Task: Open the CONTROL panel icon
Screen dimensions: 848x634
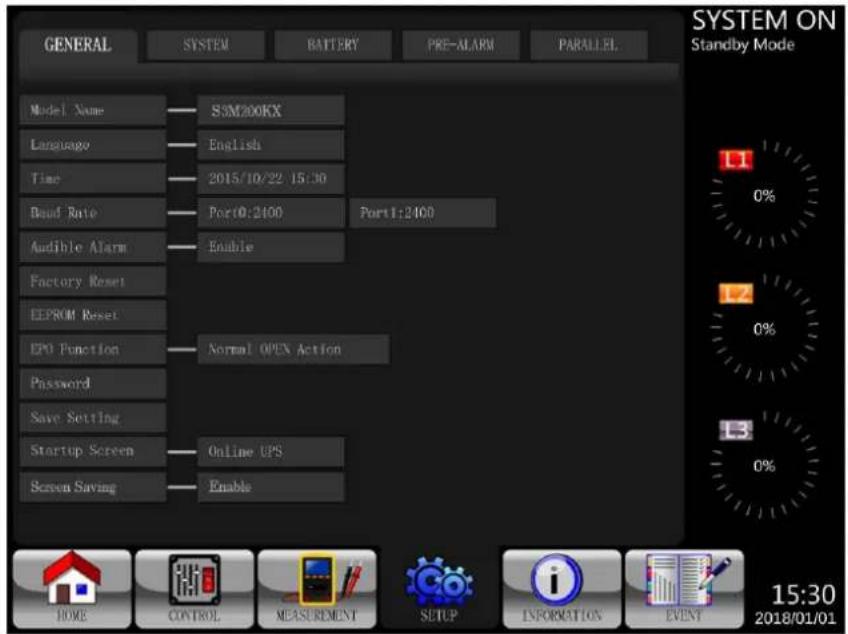Action: pos(194,589)
